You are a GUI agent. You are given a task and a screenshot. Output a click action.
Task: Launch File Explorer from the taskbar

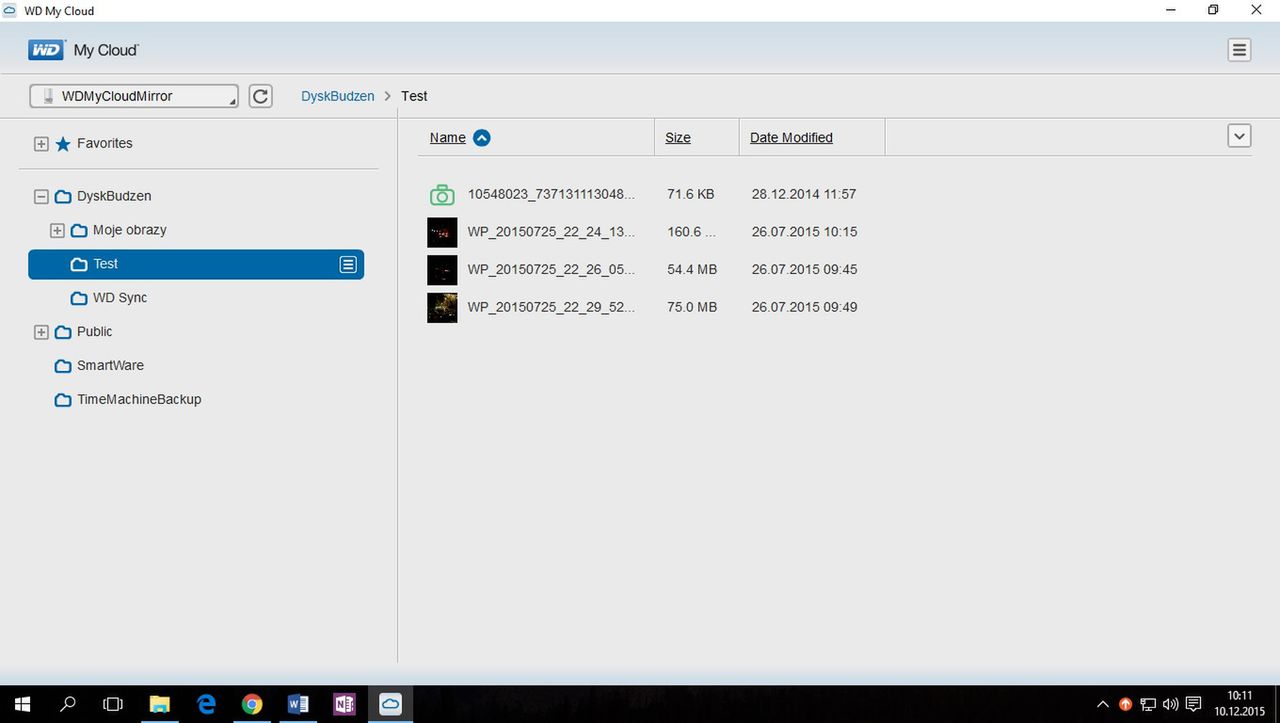pos(160,704)
